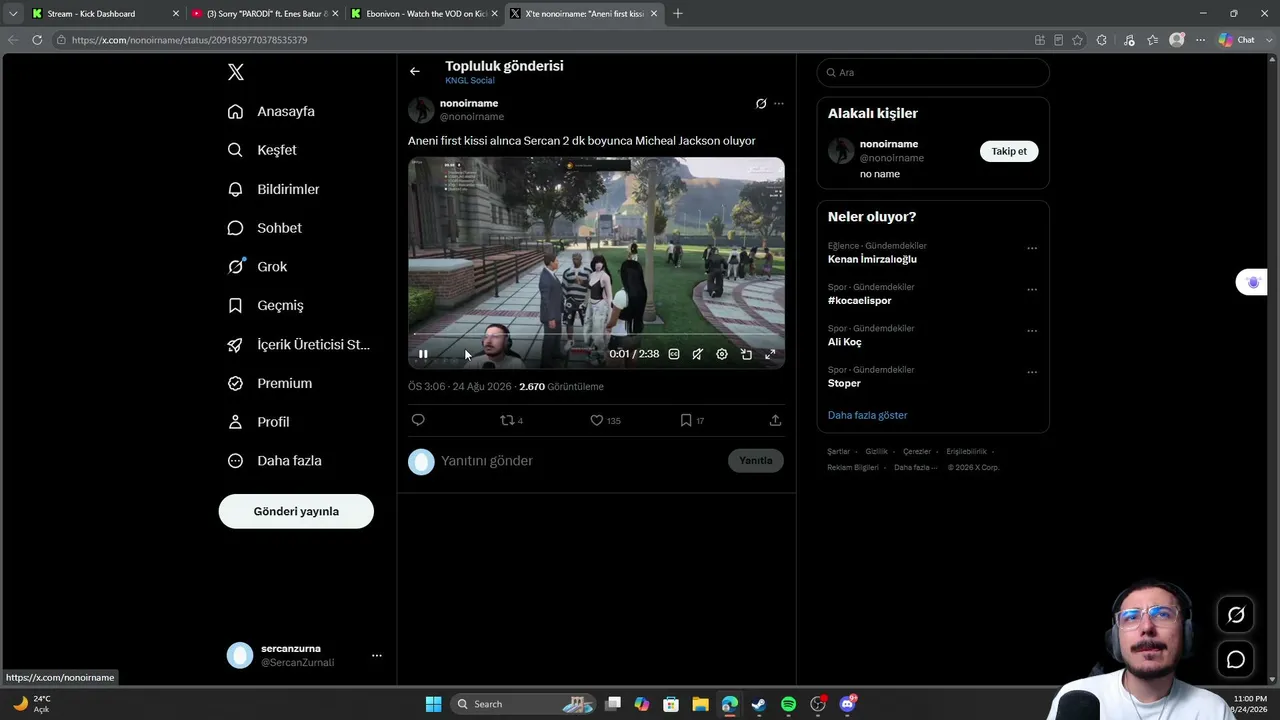Viewport: 1280px width, 720px height.
Task: Click the Ara search field
Action: pyautogui.click(x=933, y=72)
